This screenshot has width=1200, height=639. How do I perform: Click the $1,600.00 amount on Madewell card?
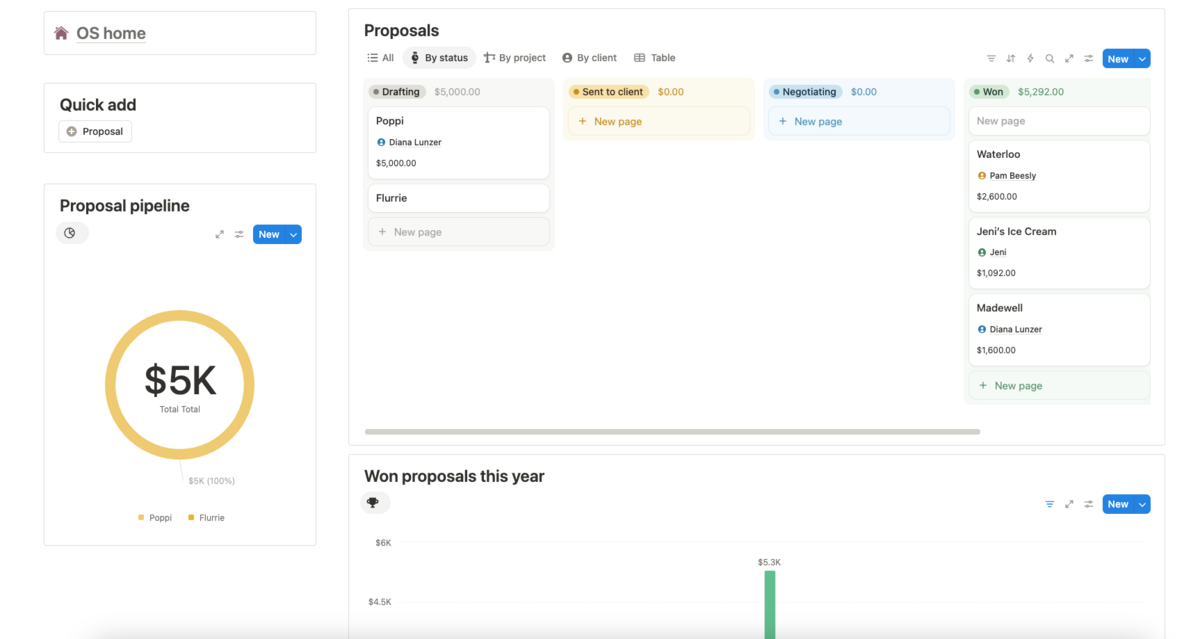click(996, 350)
